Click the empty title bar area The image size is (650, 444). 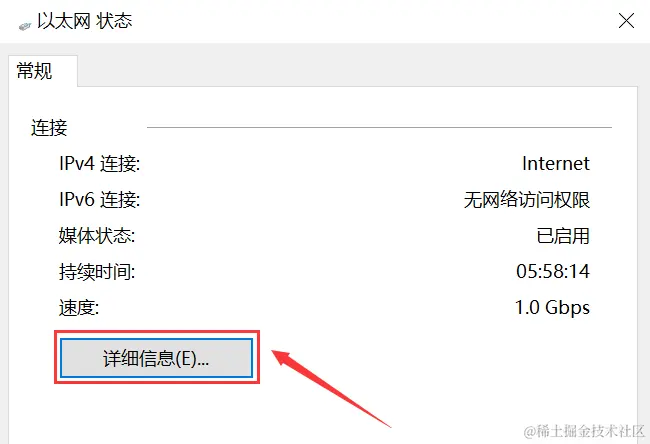[x=373, y=21]
